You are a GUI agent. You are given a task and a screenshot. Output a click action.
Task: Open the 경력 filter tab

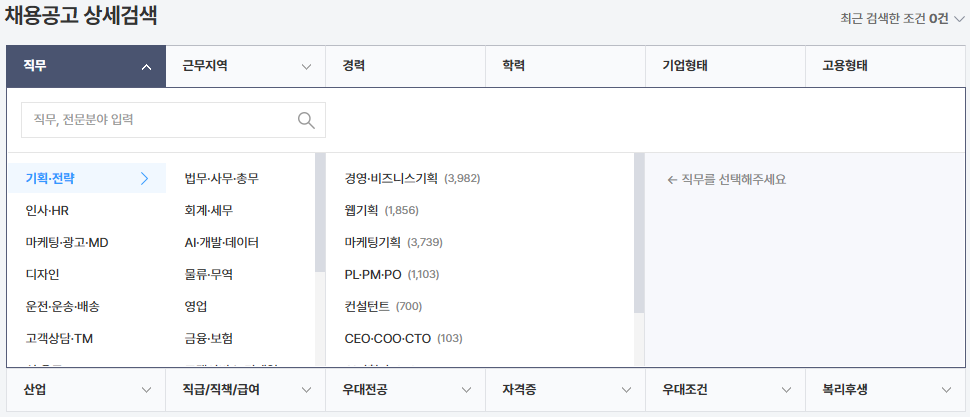click(x=404, y=66)
